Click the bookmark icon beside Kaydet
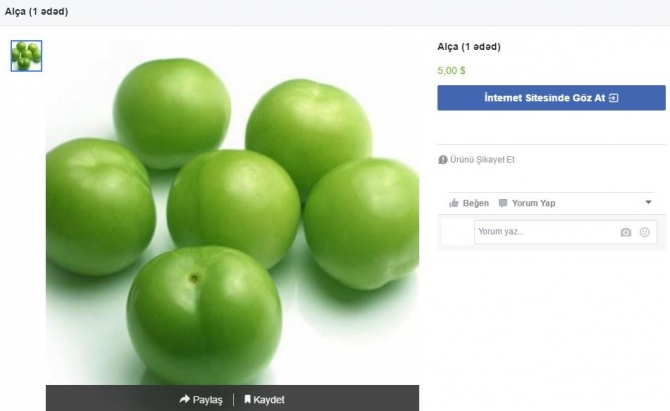Viewport: 670px width, 411px height. coord(247,399)
